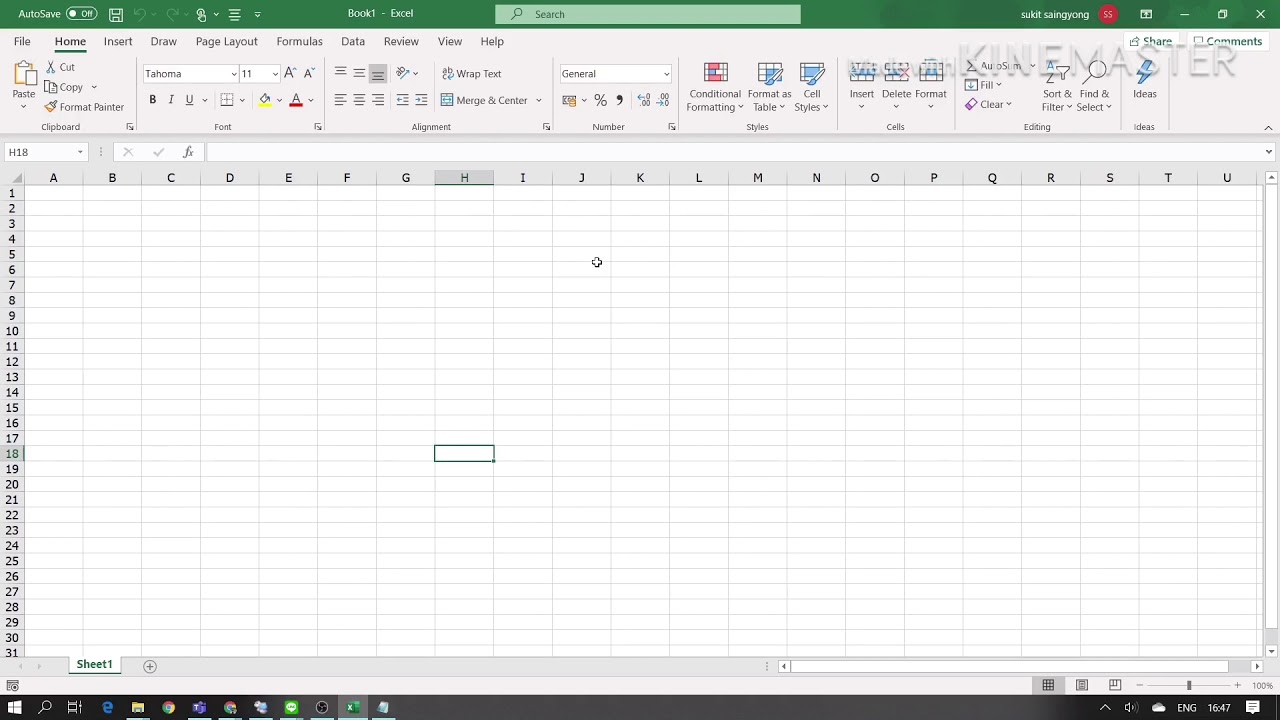This screenshot has height=720, width=1280.
Task: Click the Increase Indent icon
Action: tap(421, 100)
